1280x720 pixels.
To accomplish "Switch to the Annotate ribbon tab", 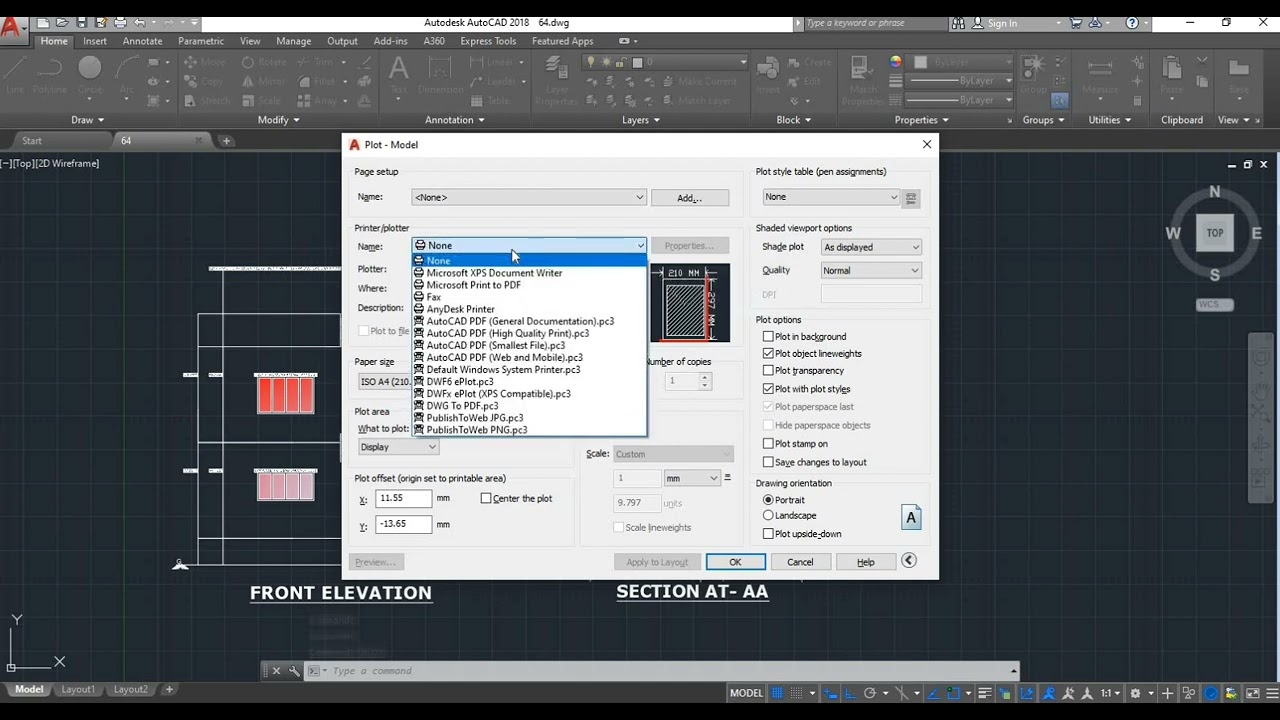I will coord(142,41).
